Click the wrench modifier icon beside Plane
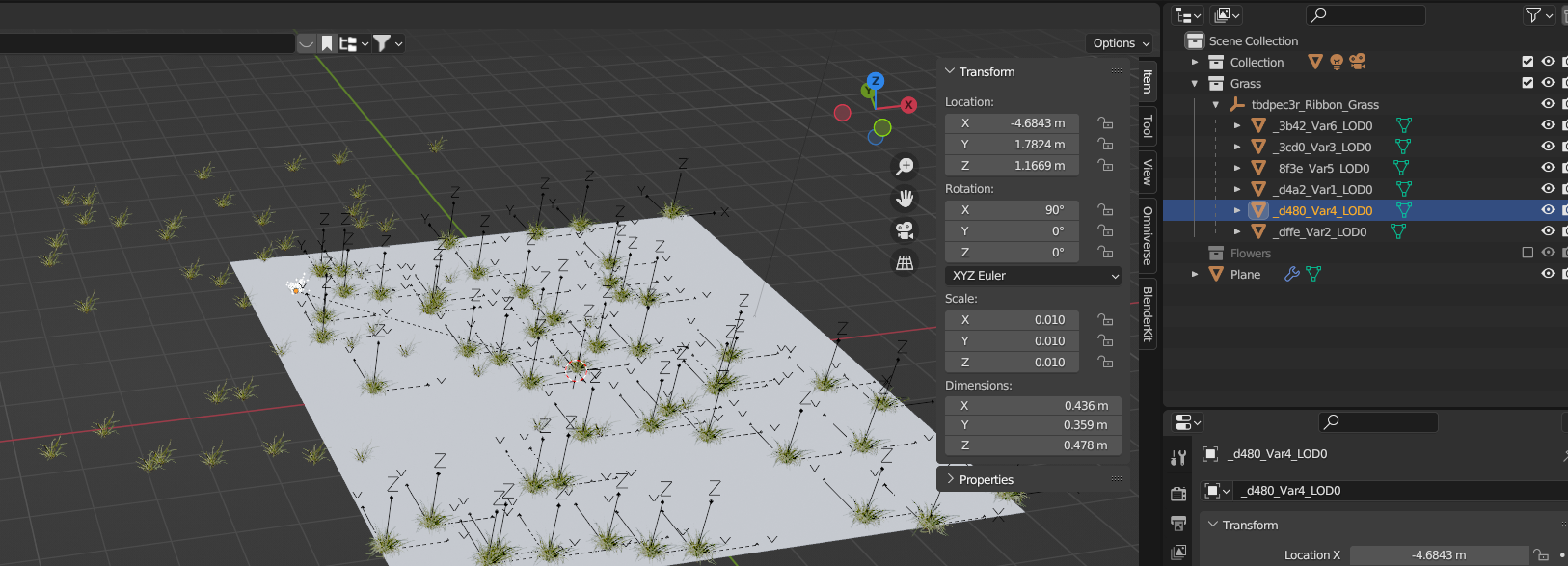The width and height of the screenshot is (1568, 566). coord(1292,275)
